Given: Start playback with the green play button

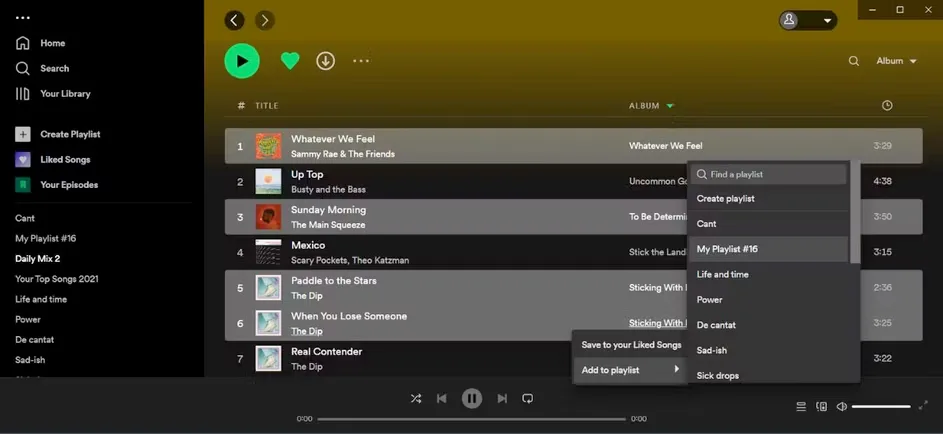Looking at the screenshot, I should (x=242, y=61).
